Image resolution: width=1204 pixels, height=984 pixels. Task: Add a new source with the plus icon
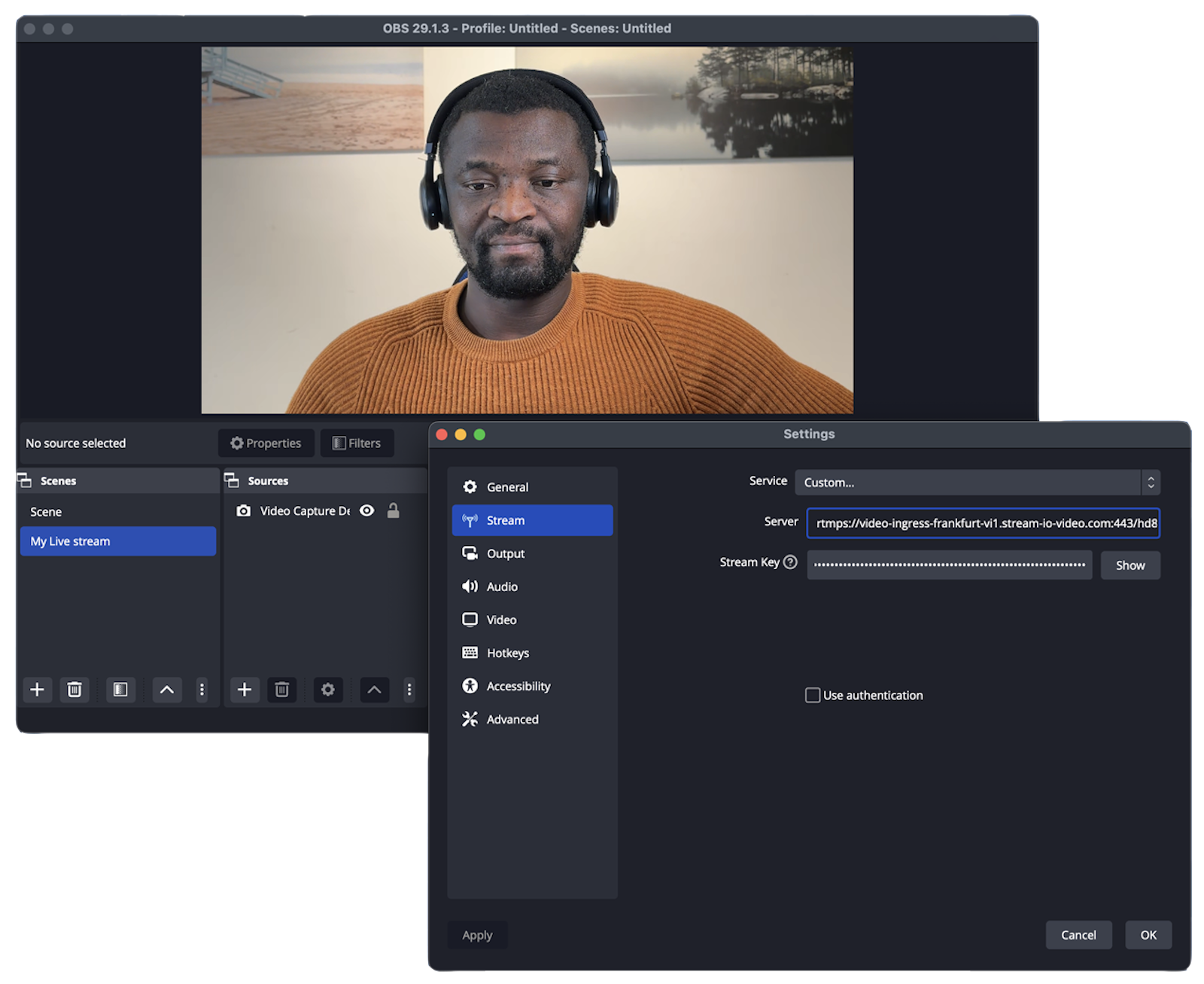[x=244, y=690]
